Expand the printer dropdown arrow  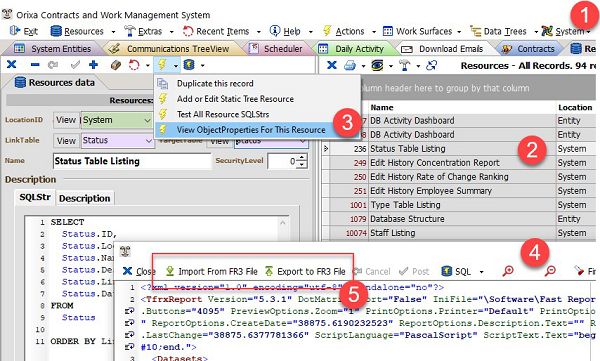pyautogui.click(x=363, y=66)
